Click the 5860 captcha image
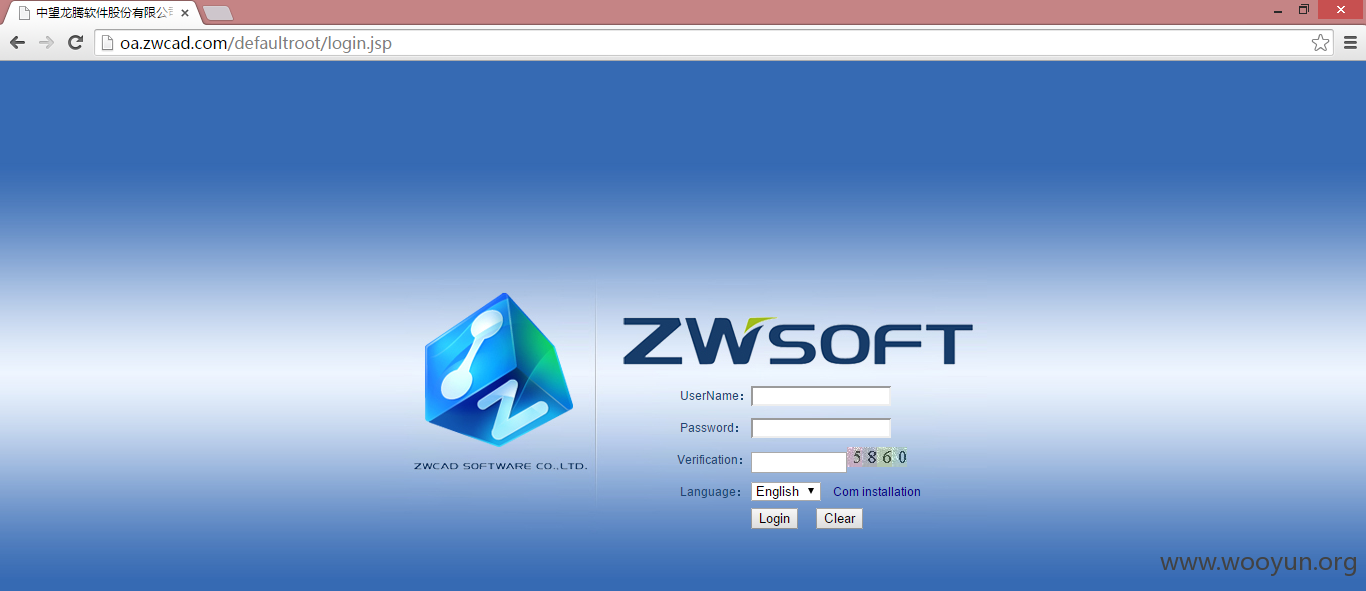The image size is (1366, 591). [x=878, y=458]
